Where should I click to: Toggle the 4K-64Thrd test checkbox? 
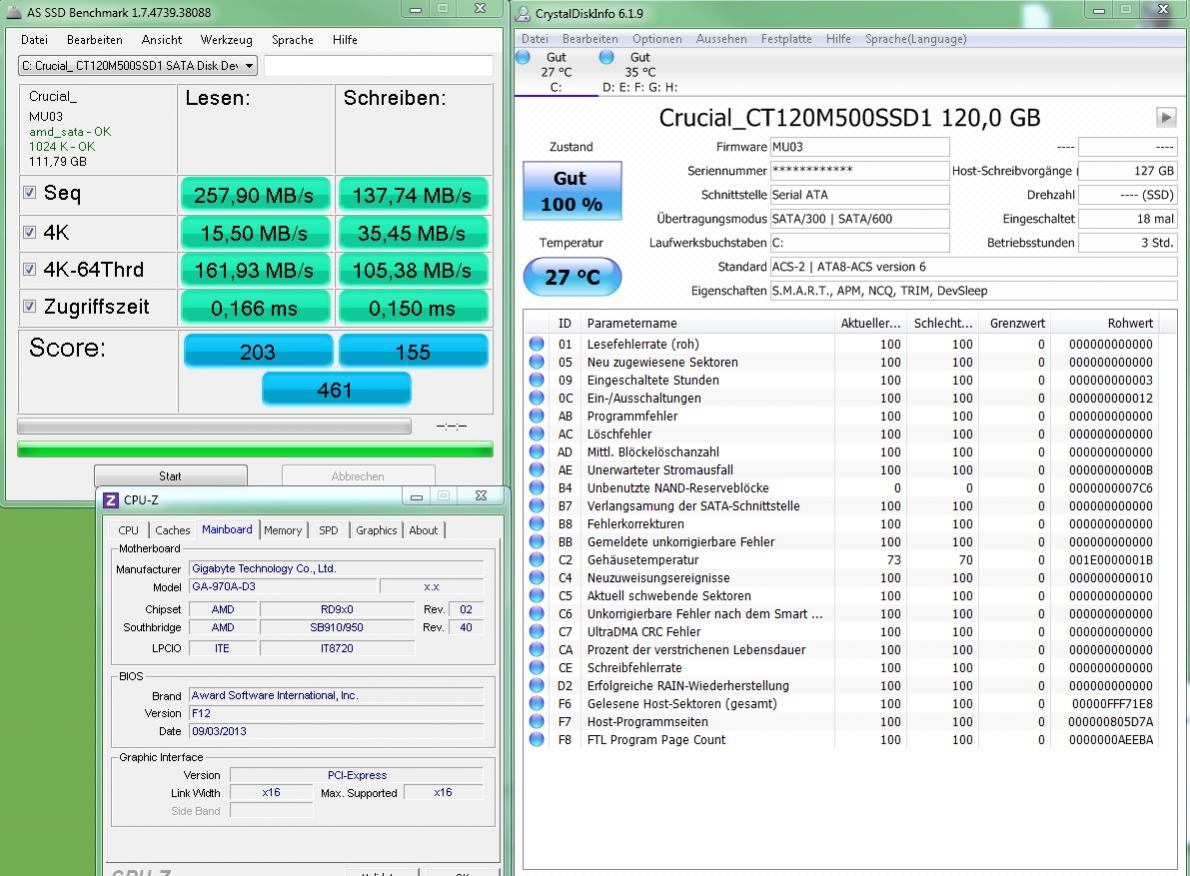(x=29, y=269)
